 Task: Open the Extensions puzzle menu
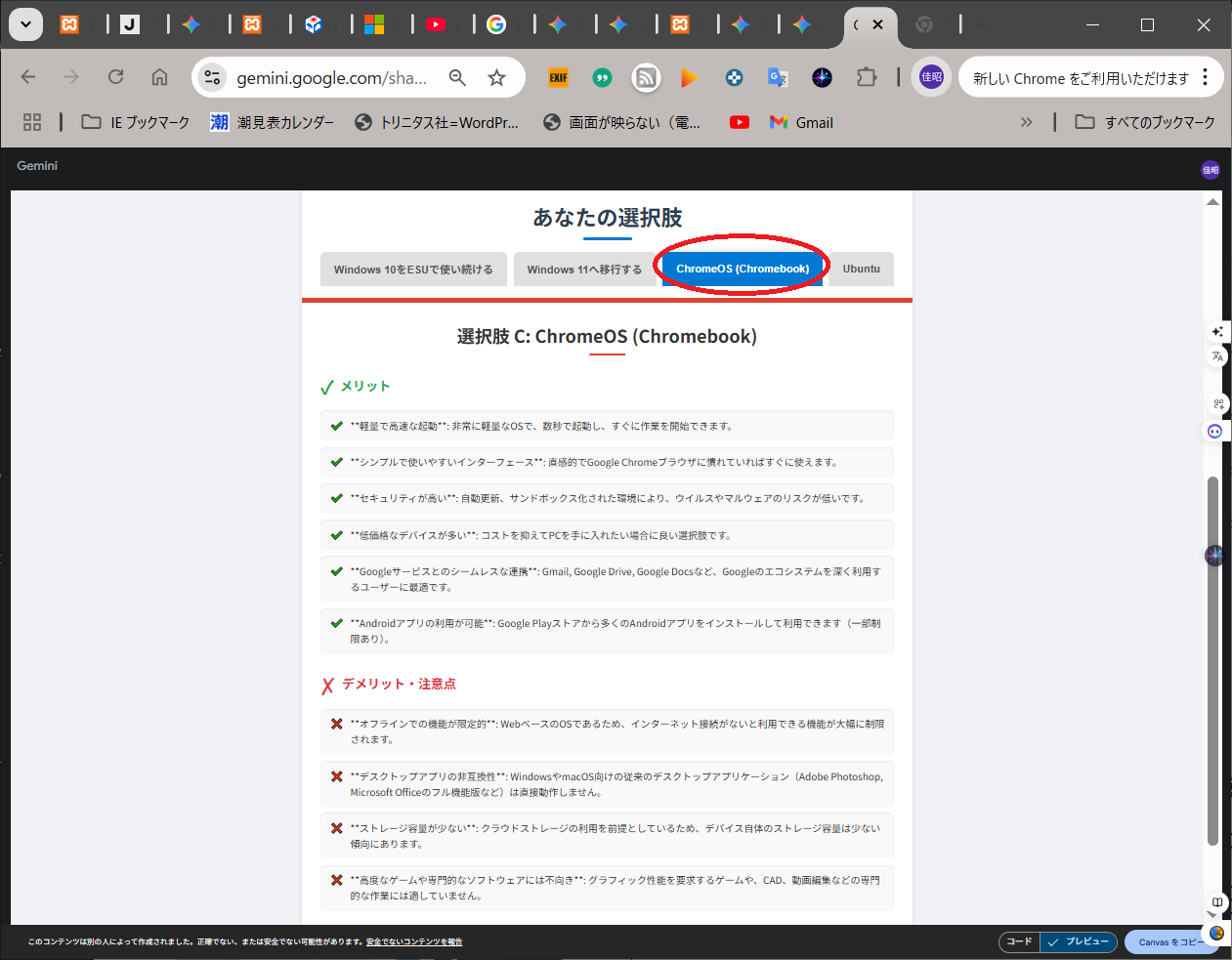pos(867,77)
